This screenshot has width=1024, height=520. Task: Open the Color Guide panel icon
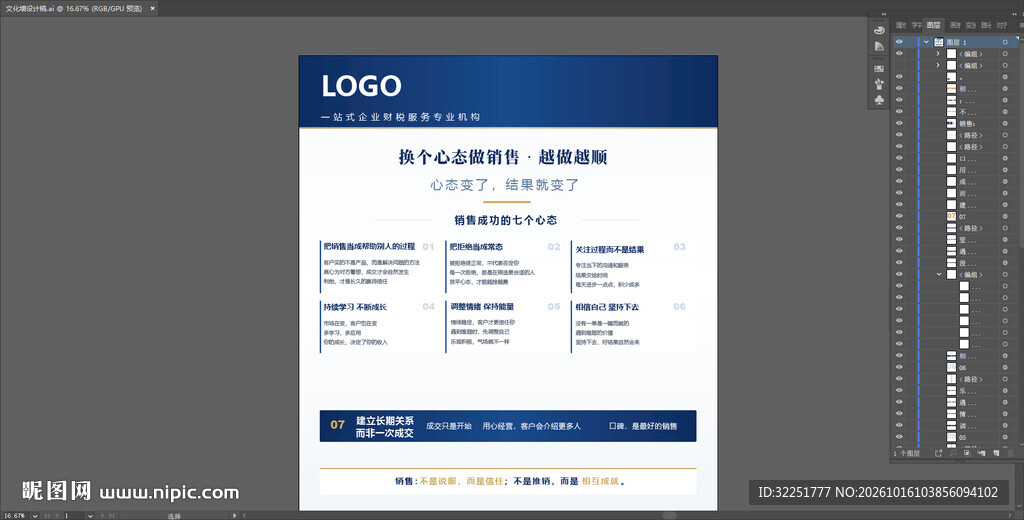[x=879, y=46]
